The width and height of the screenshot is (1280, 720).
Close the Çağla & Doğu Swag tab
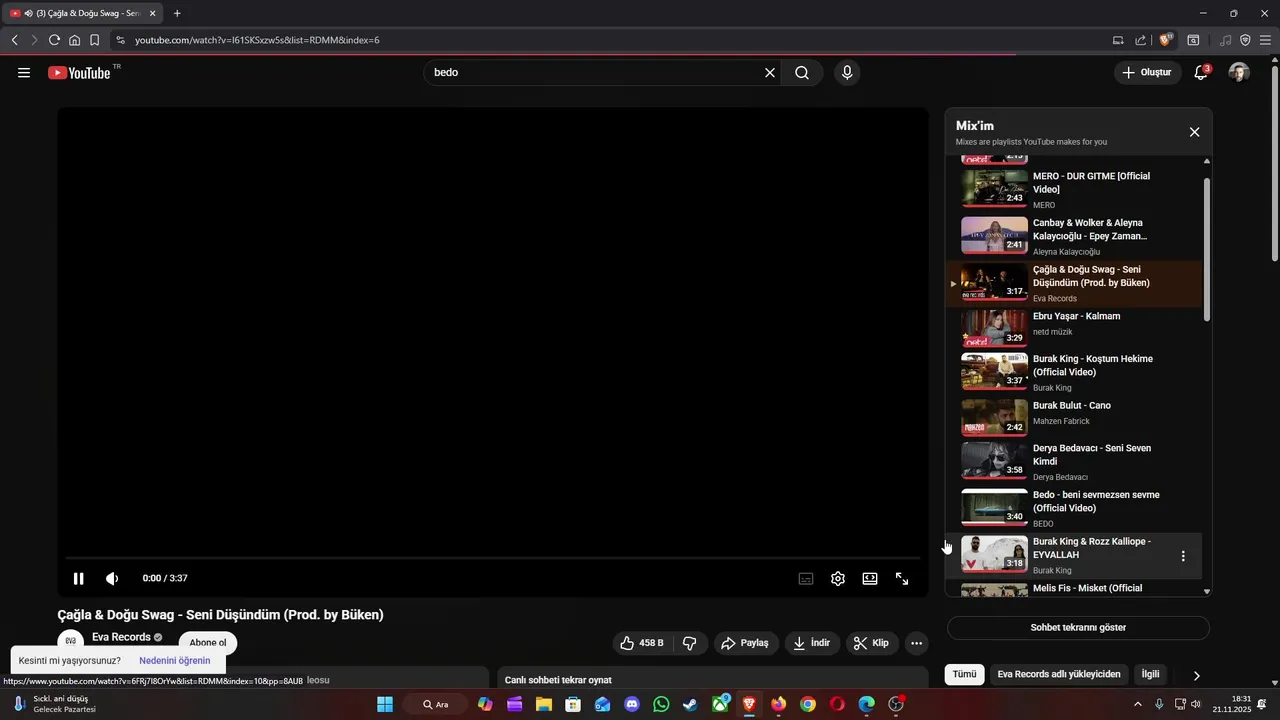pyautogui.click(x=153, y=13)
